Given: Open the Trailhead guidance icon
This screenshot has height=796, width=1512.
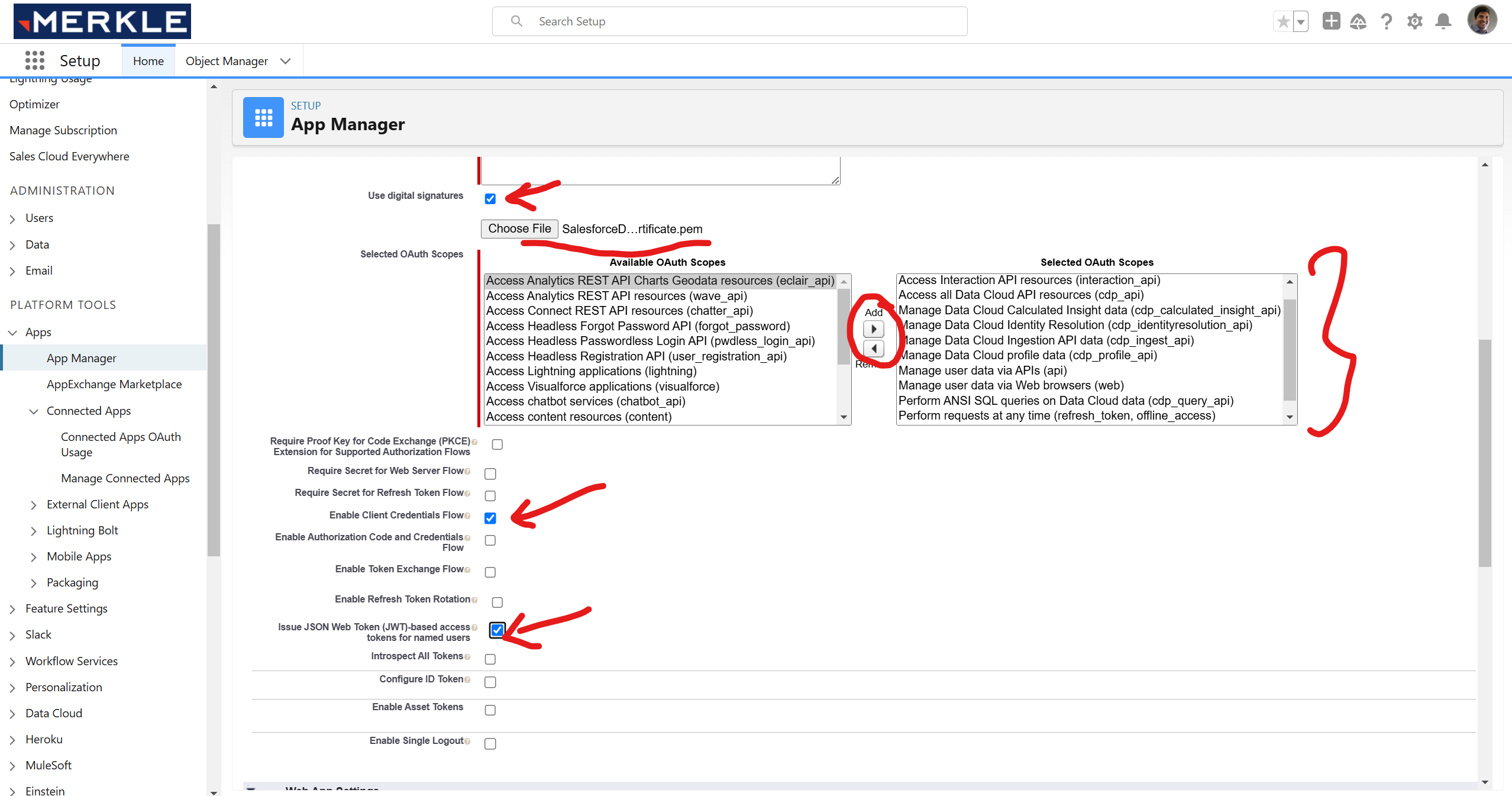Looking at the screenshot, I should [1358, 22].
